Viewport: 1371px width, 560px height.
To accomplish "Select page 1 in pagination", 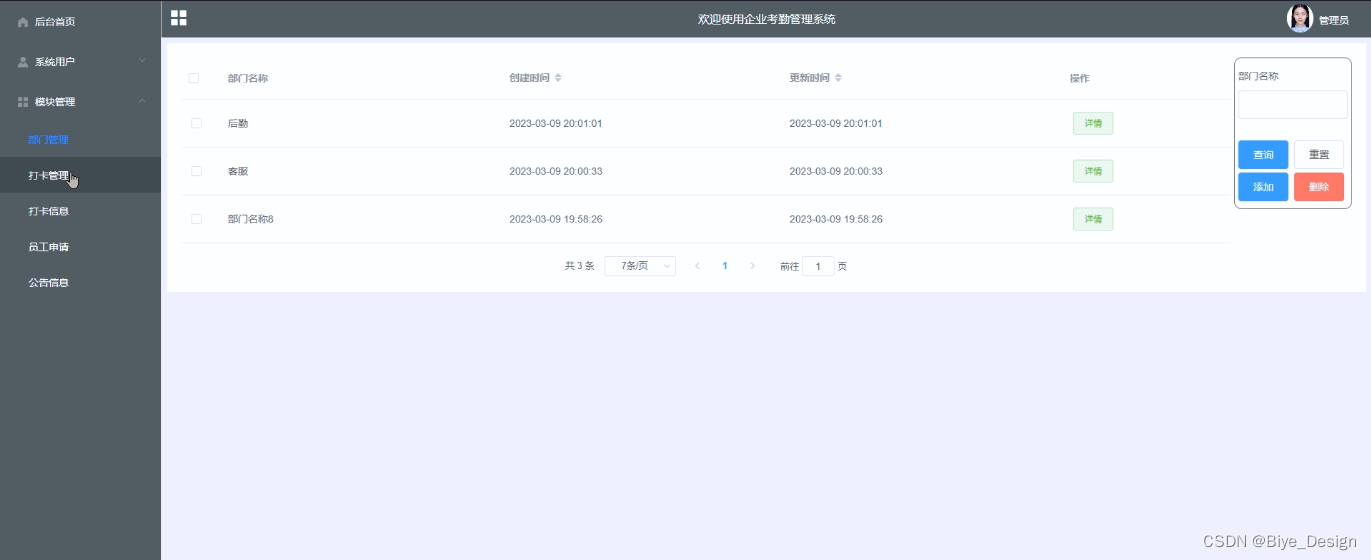I will coord(725,266).
